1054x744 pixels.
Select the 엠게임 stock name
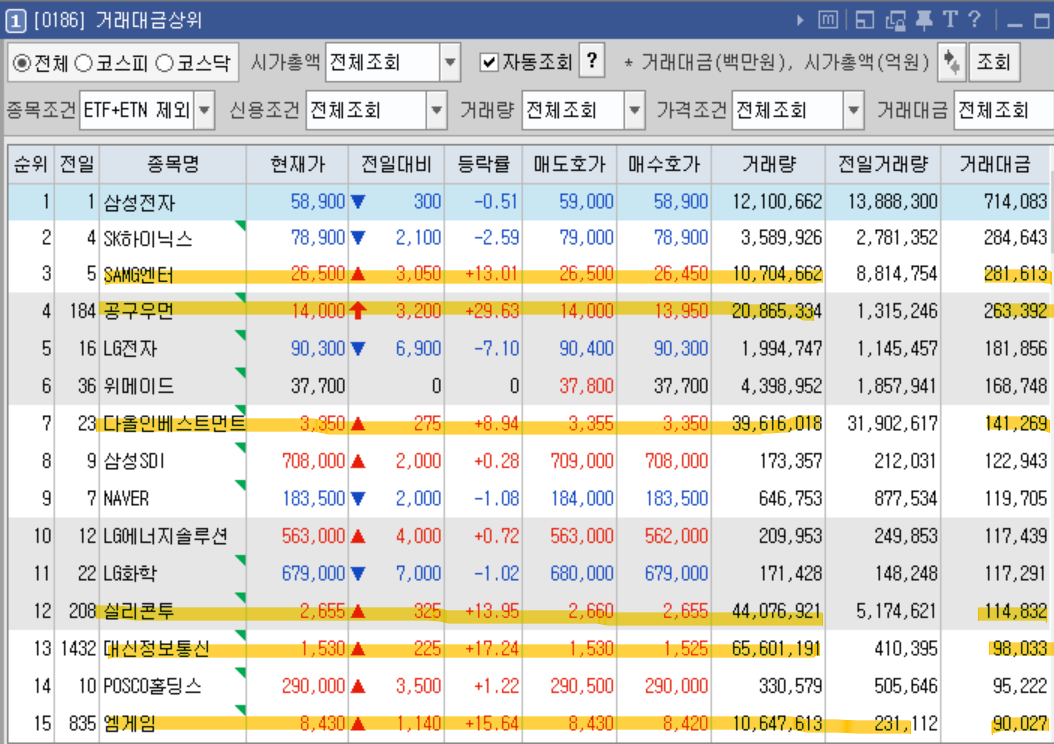[x=130, y=724]
